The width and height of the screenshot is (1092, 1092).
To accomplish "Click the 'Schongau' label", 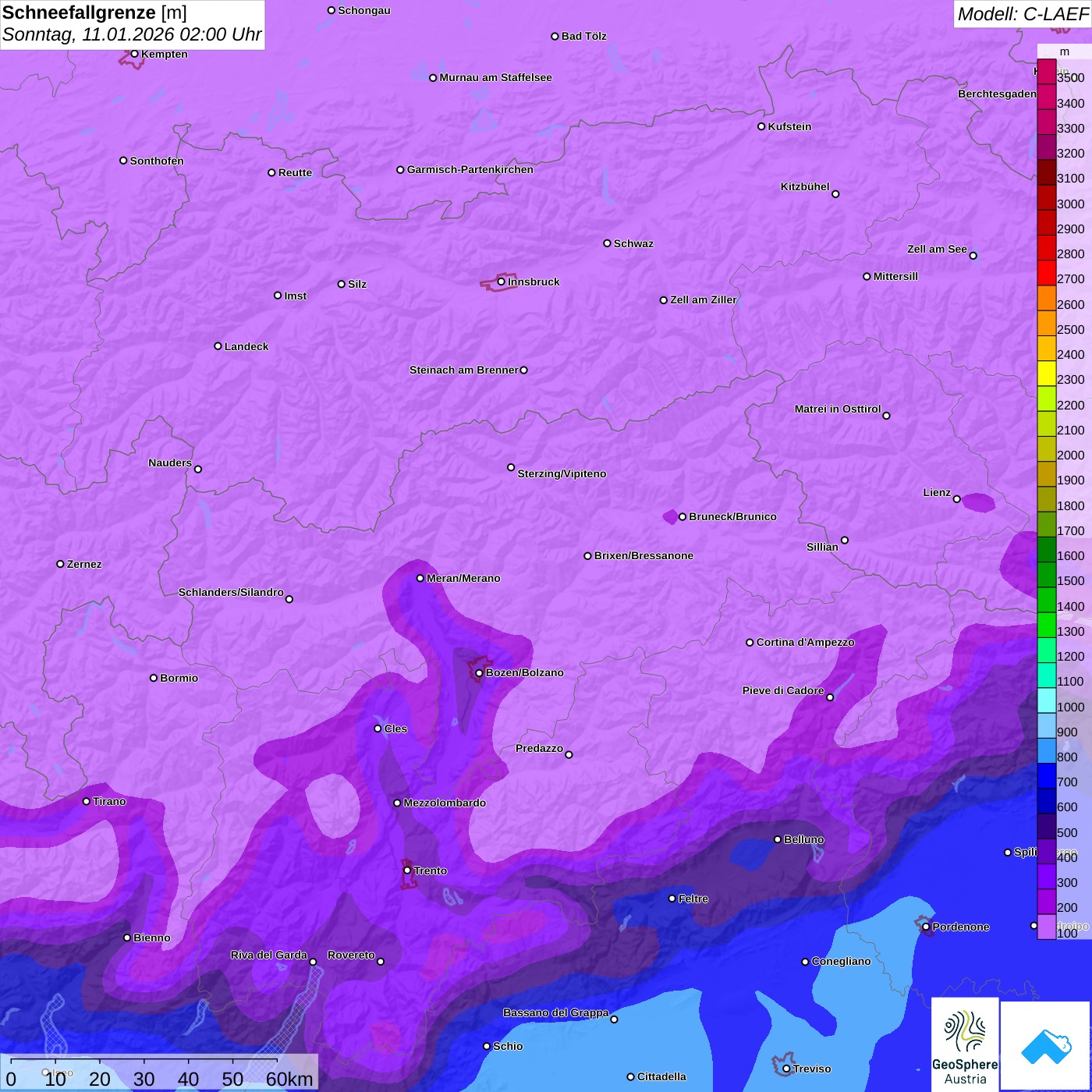I will pyautogui.click(x=364, y=10).
